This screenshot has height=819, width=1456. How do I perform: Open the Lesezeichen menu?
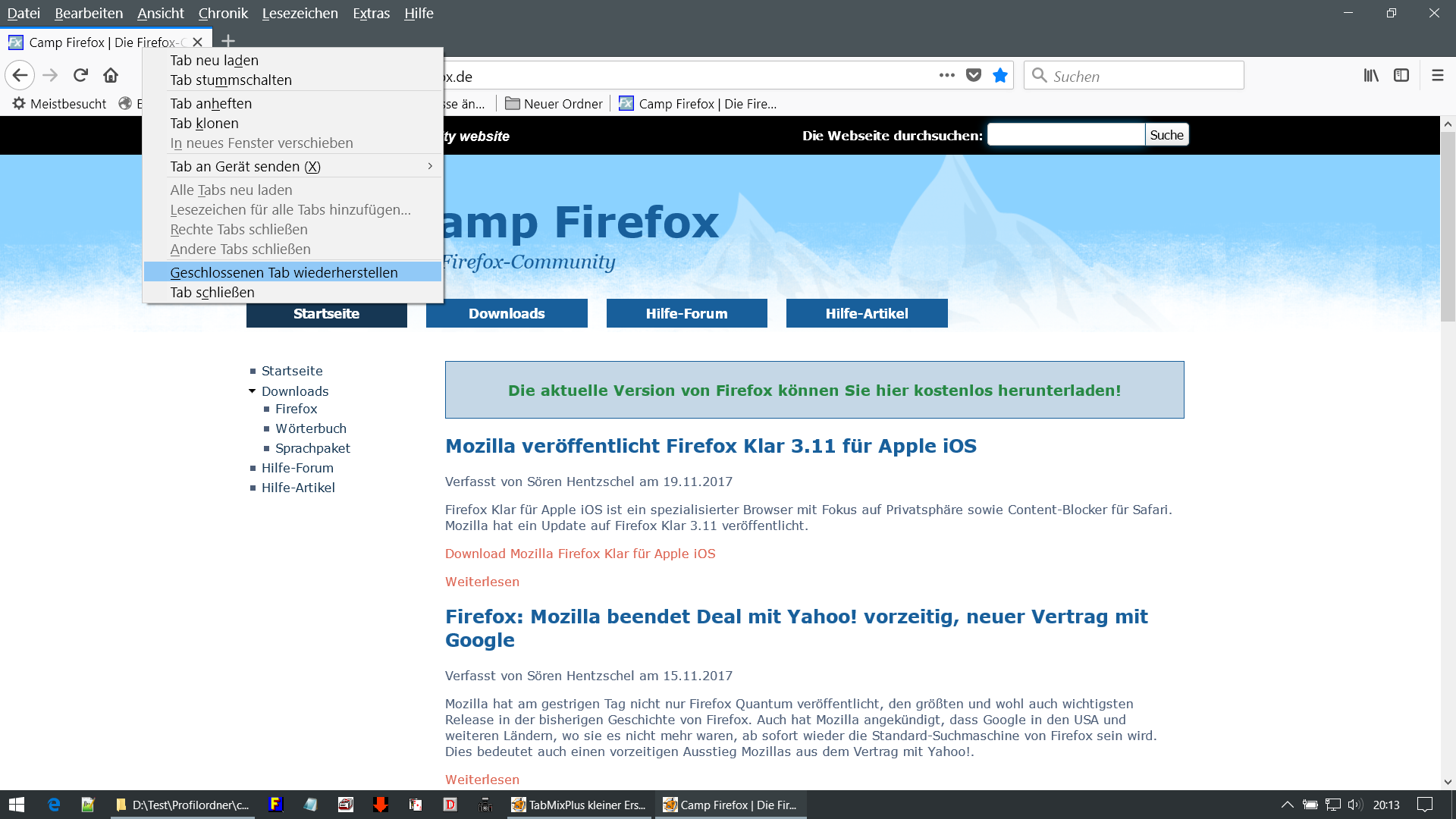click(300, 13)
